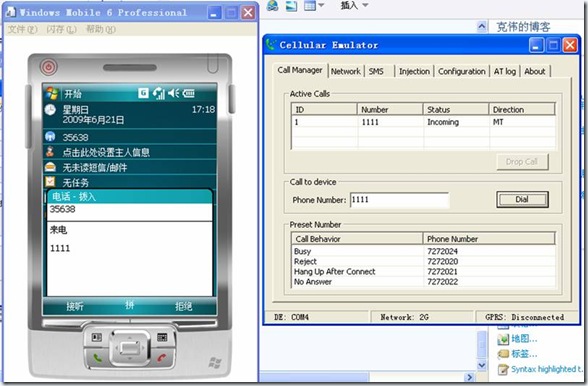This screenshot has height=386, width=588.
Task: Open the 地图... link
Action: [524, 339]
